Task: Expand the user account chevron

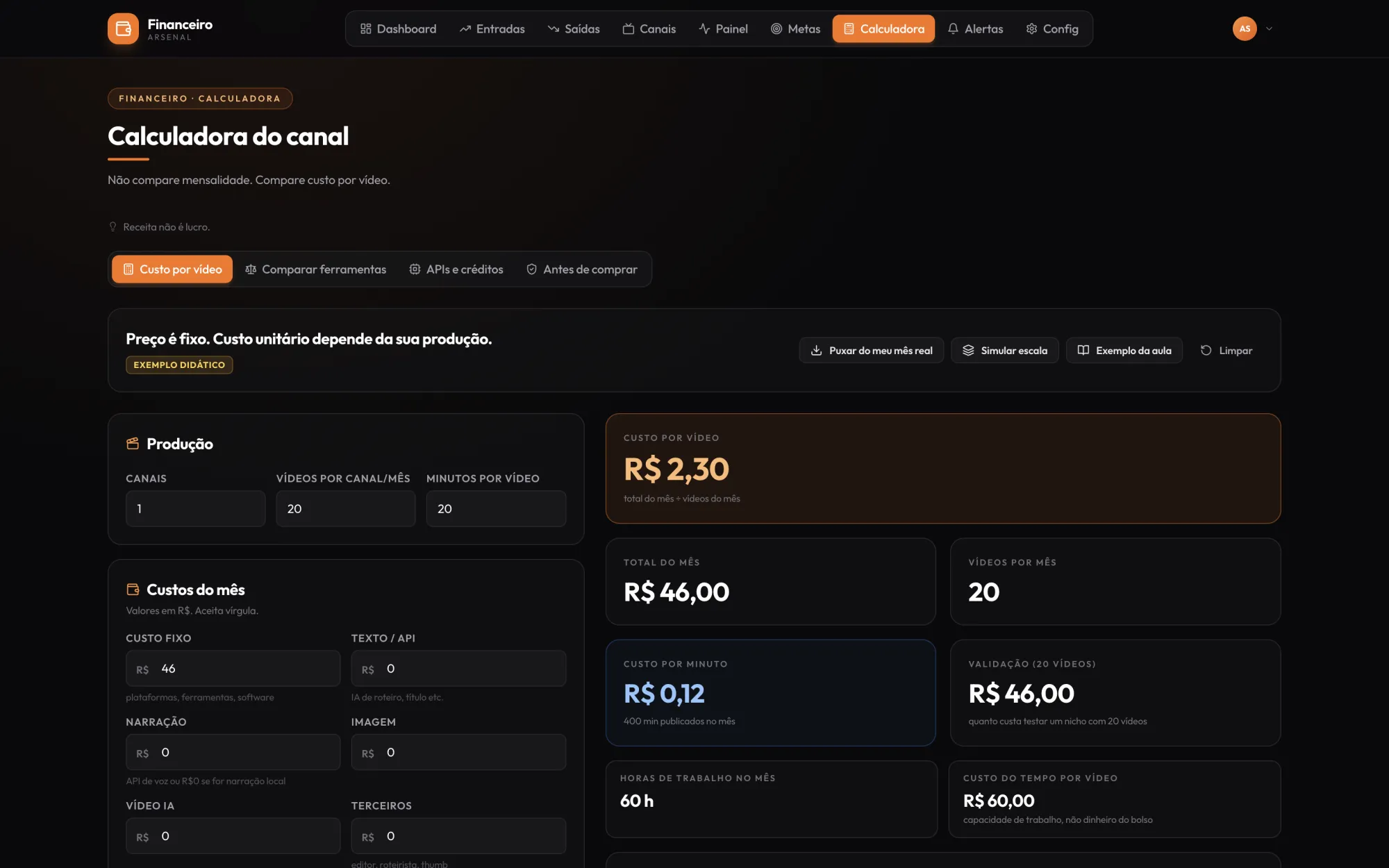Action: (1269, 28)
